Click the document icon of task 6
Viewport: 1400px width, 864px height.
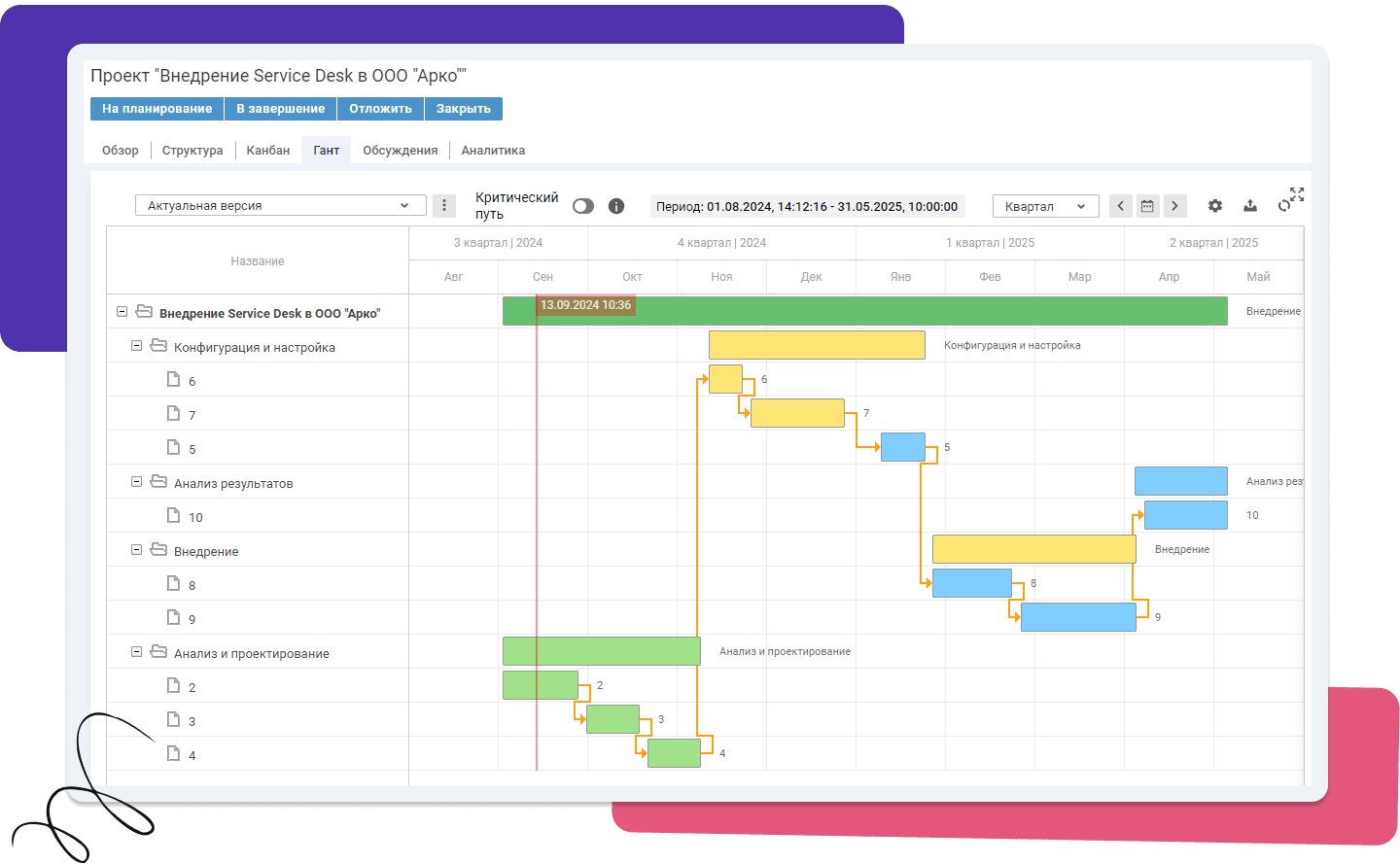click(x=173, y=379)
